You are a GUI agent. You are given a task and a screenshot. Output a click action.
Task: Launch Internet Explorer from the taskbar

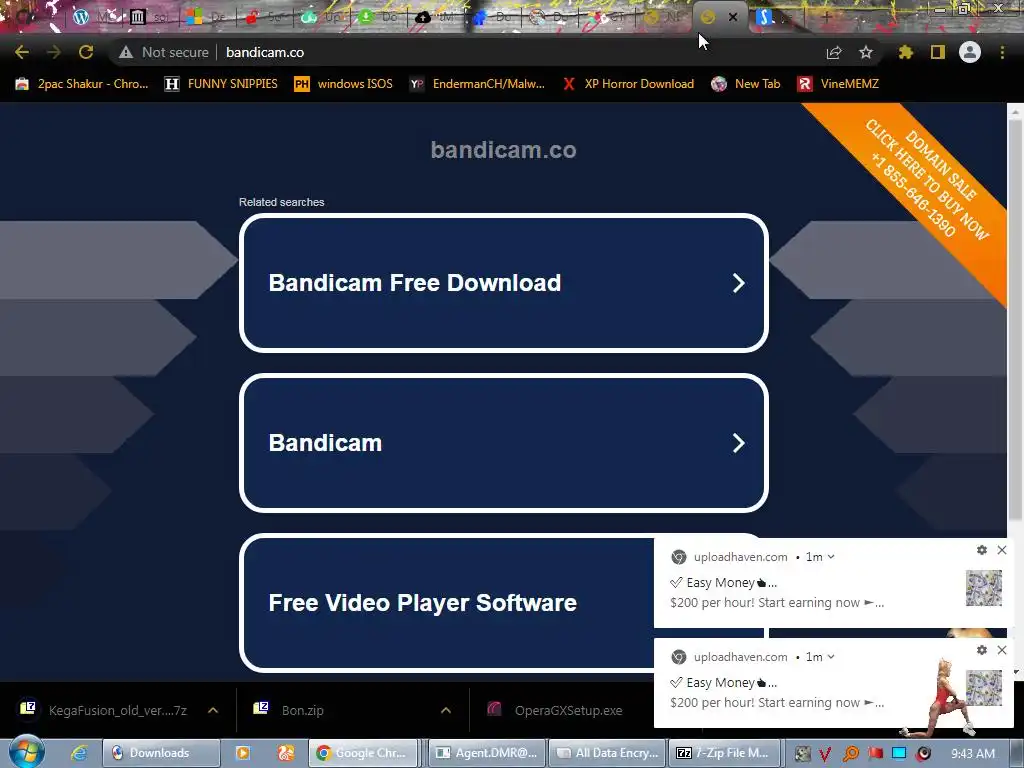click(80, 753)
